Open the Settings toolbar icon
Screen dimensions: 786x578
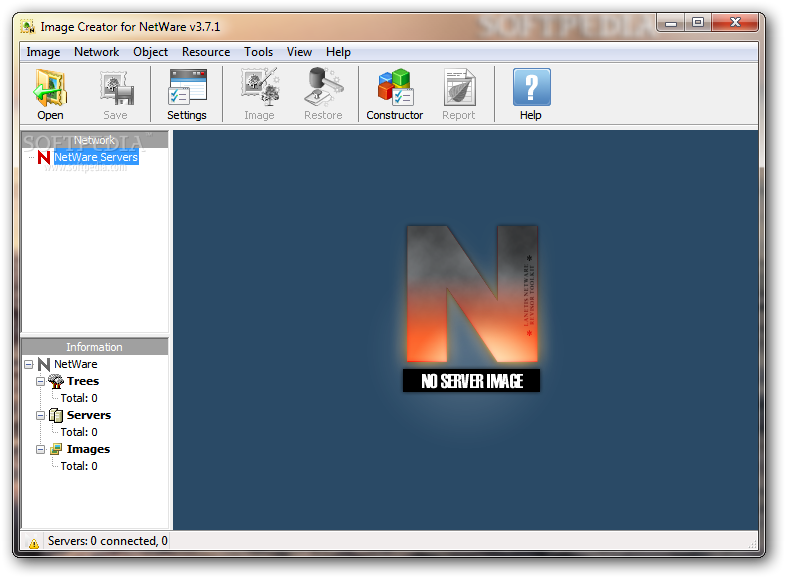tap(187, 88)
